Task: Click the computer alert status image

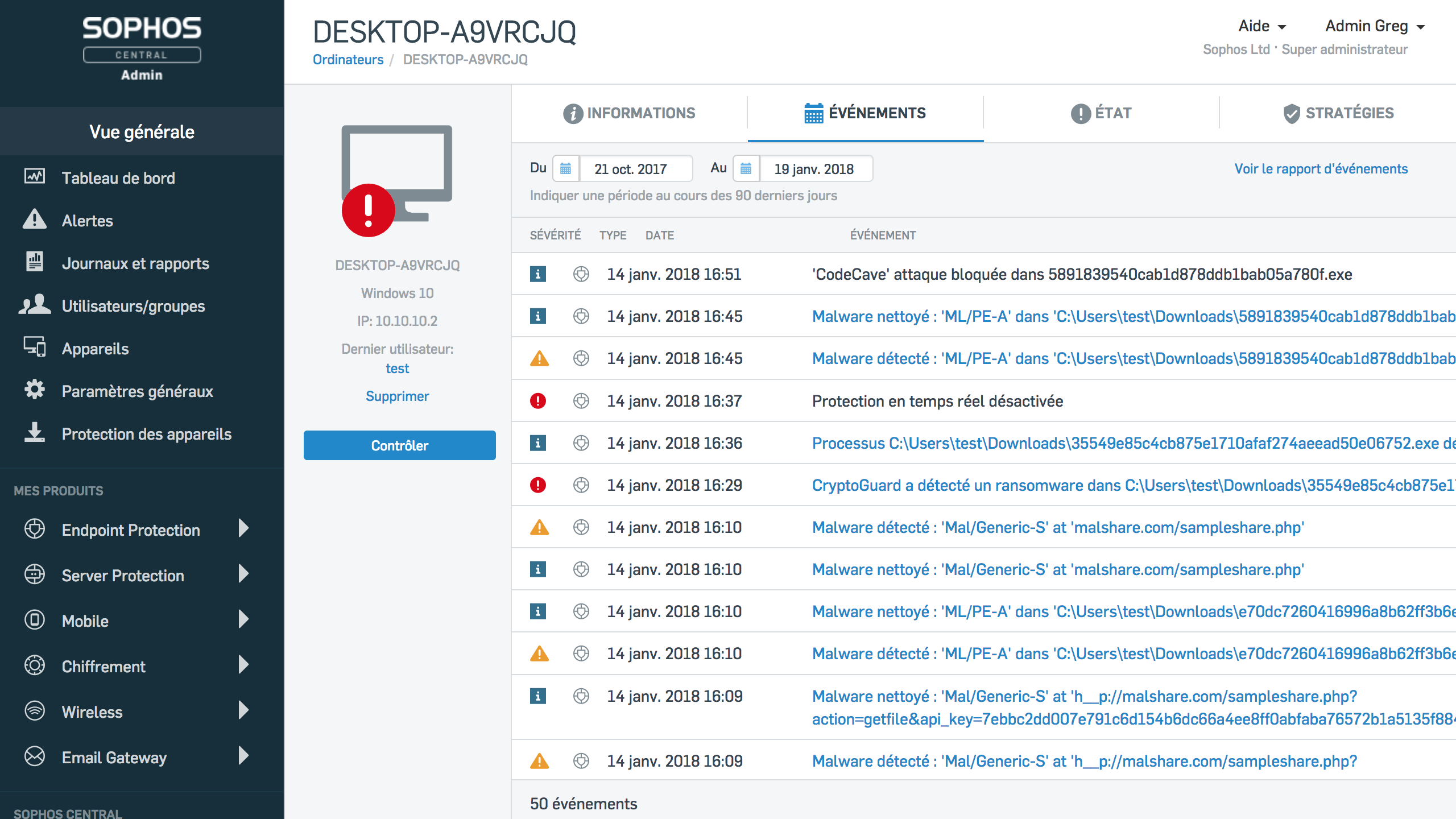Action: (x=397, y=181)
